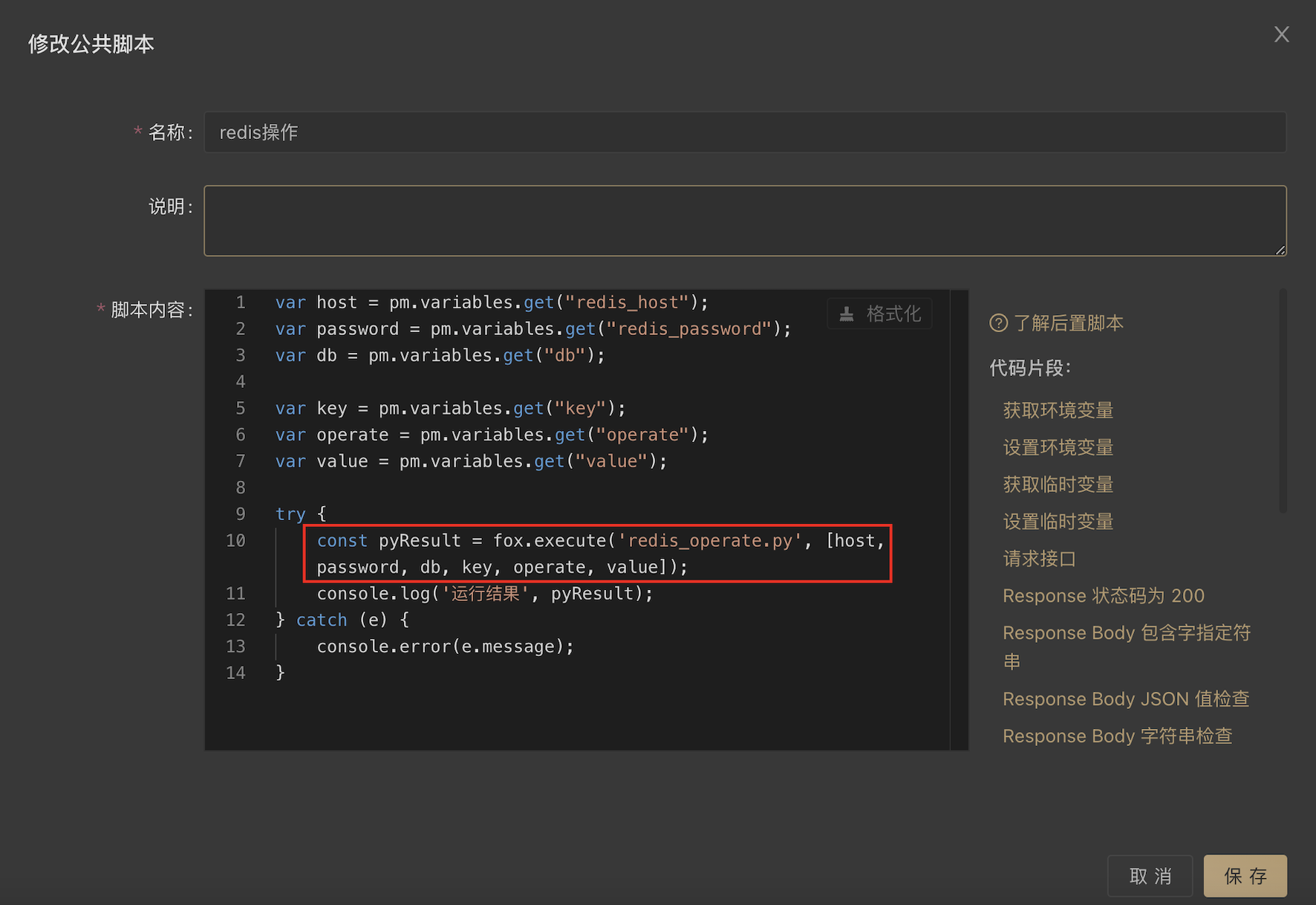Insert 获取临时变量 code snippet
Image resolution: width=1316 pixels, height=905 pixels.
coord(1058,484)
